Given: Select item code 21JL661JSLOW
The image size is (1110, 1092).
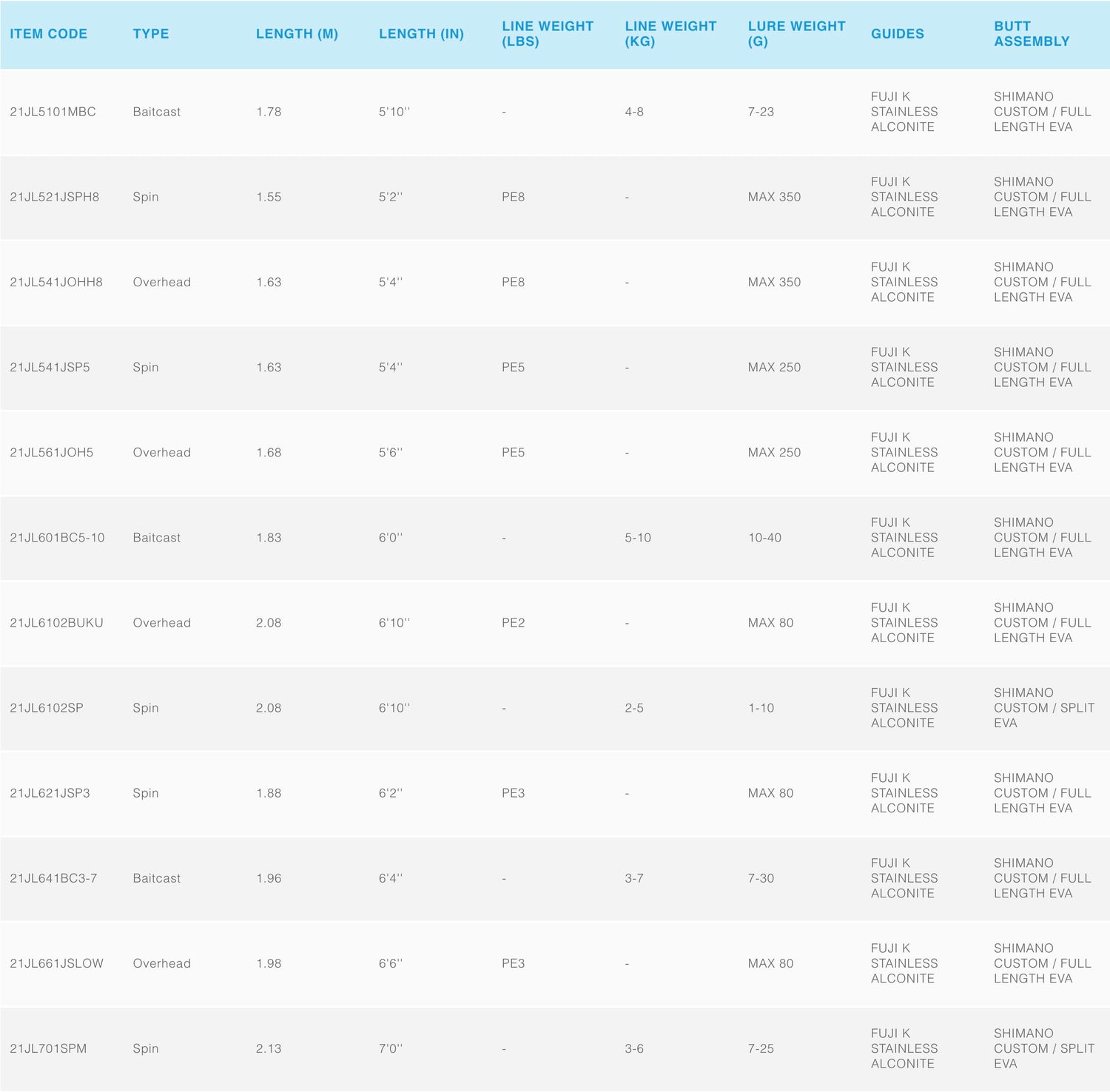Looking at the screenshot, I should pos(57,963).
